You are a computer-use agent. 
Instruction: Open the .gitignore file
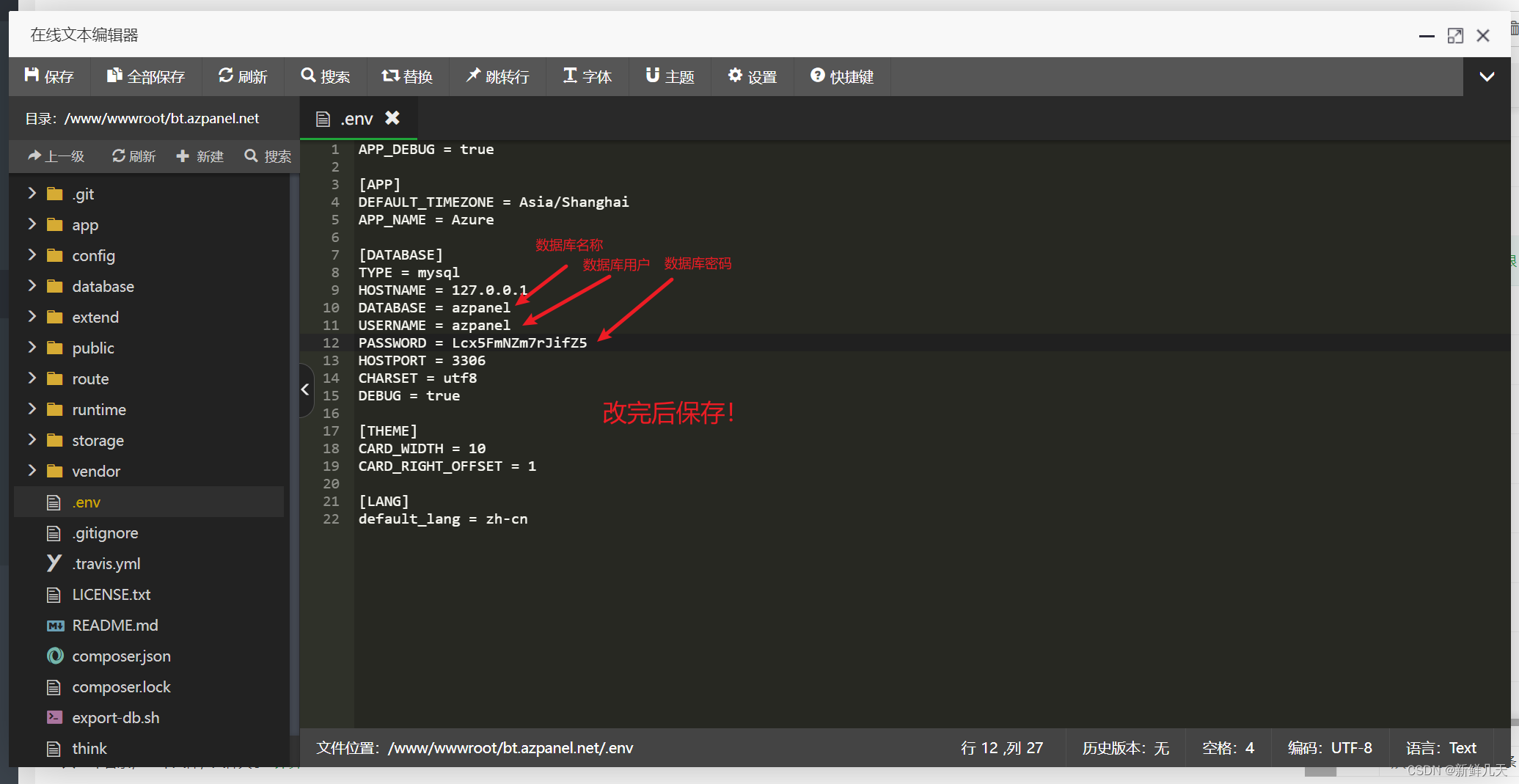105,532
